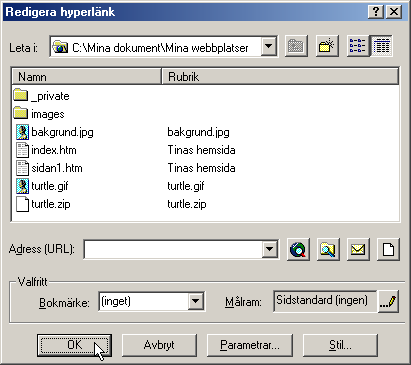Select the file name images

pos(48,114)
